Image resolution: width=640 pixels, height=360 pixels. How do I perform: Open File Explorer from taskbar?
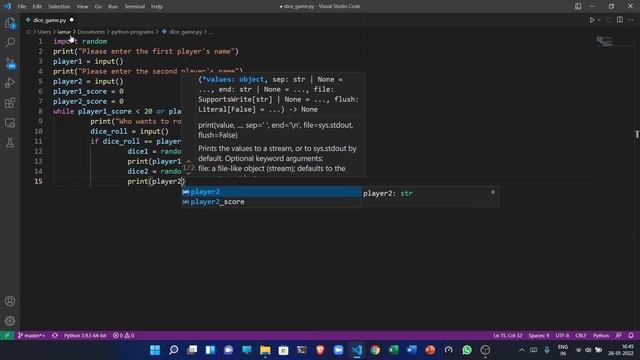tap(265, 350)
